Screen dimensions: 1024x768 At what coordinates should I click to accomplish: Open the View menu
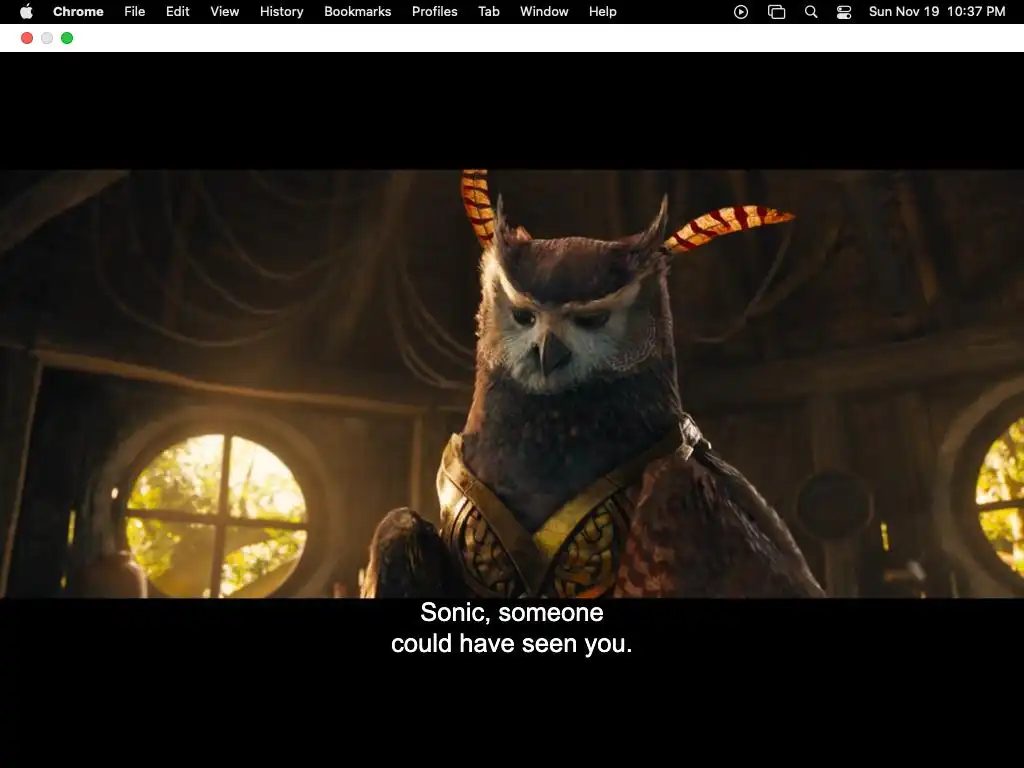(225, 12)
